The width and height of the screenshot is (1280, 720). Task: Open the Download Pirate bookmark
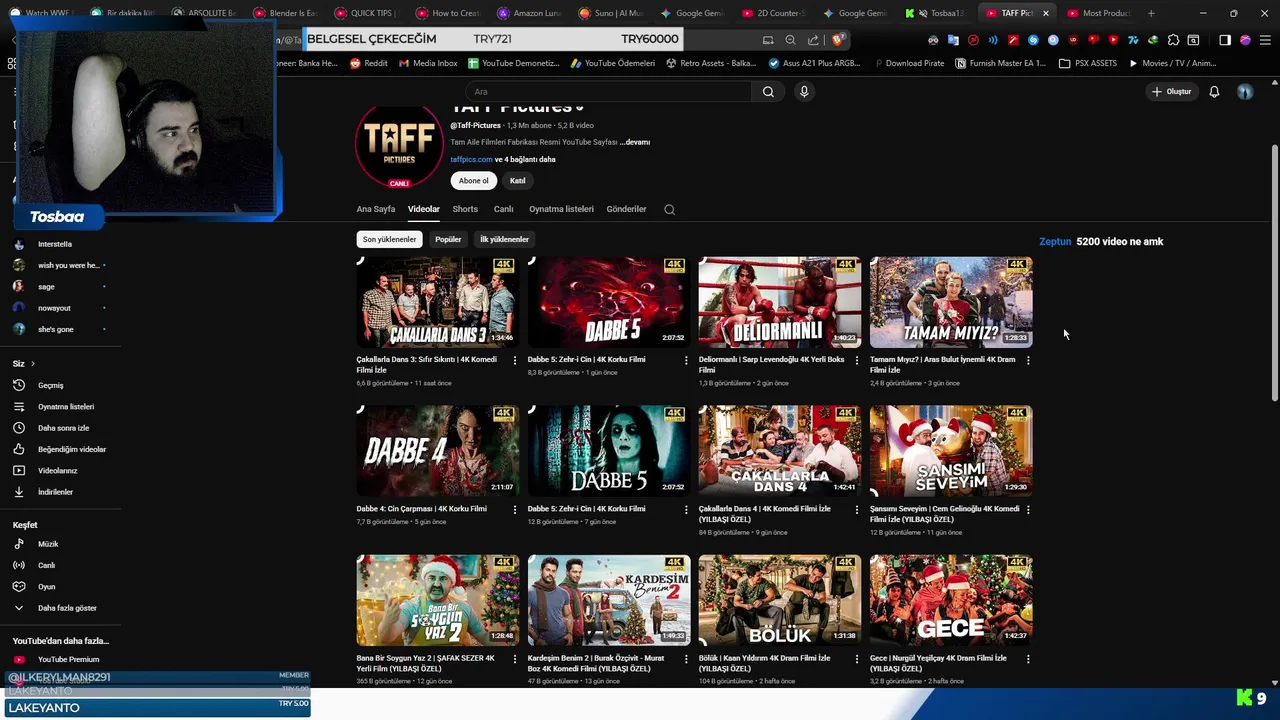coord(909,63)
